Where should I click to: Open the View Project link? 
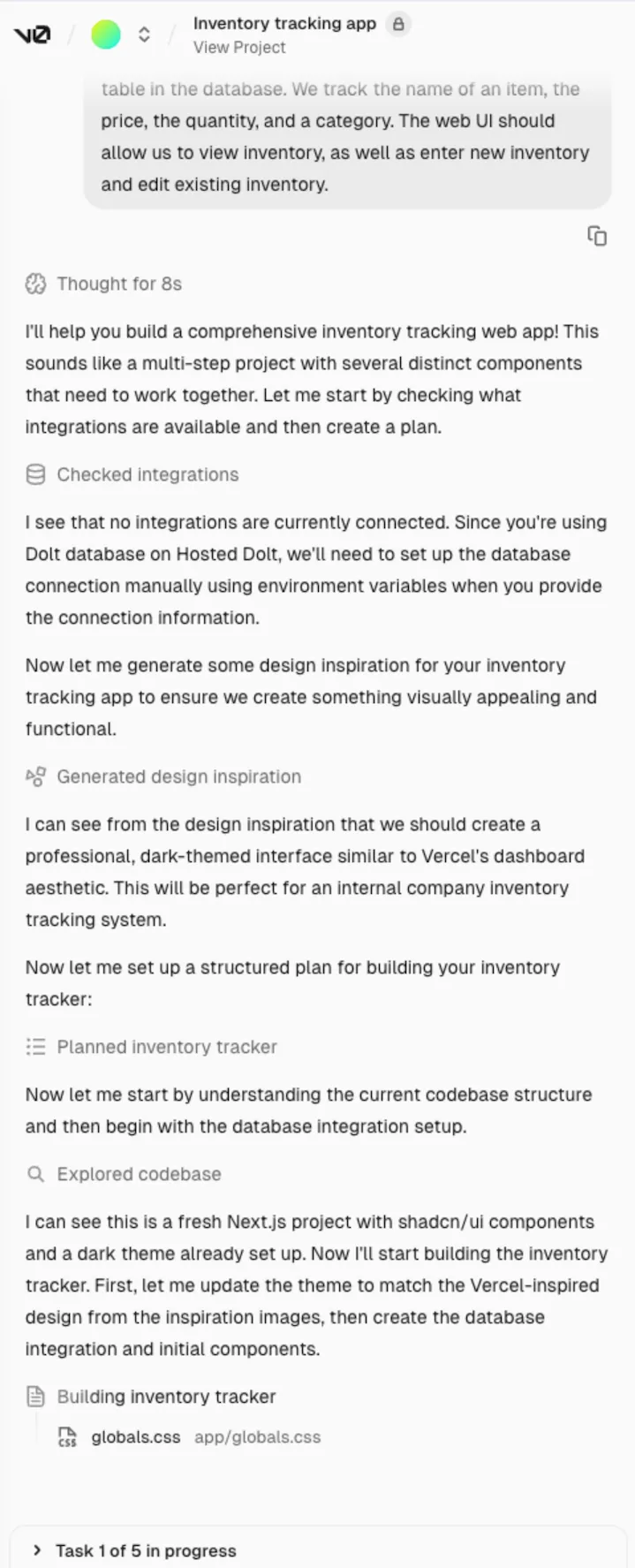[238, 47]
